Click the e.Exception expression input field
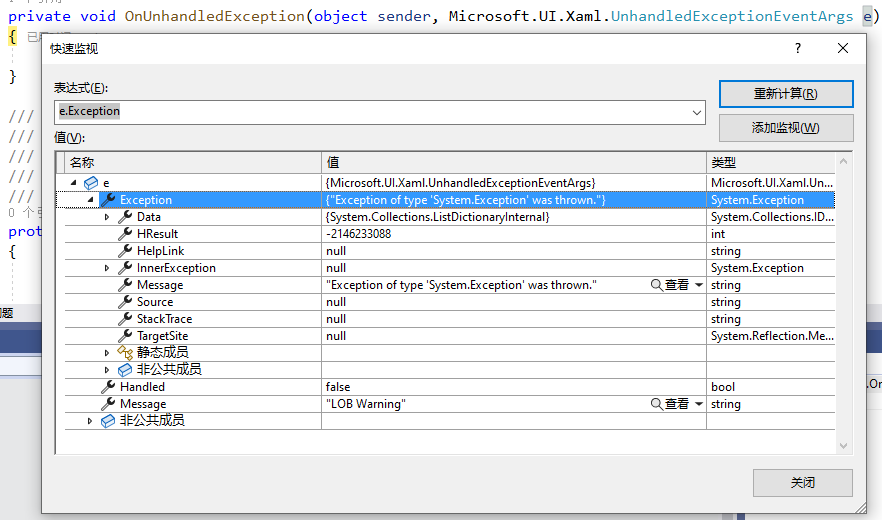The image size is (882, 520). point(380,113)
